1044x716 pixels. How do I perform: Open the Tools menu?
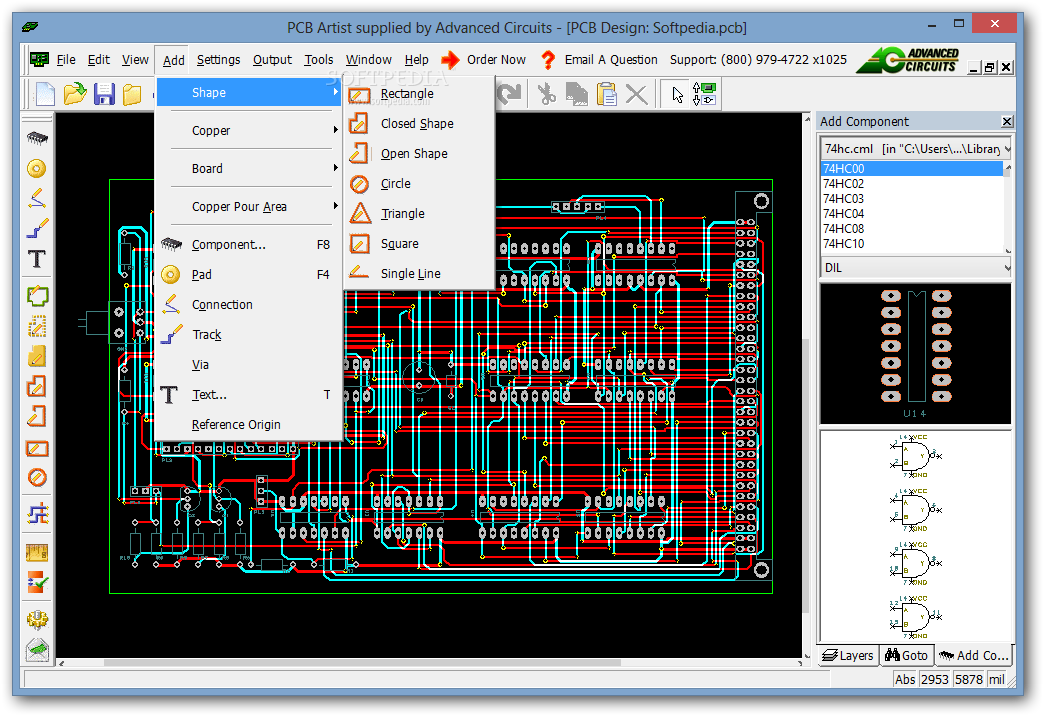pyautogui.click(x=319, y=60)
